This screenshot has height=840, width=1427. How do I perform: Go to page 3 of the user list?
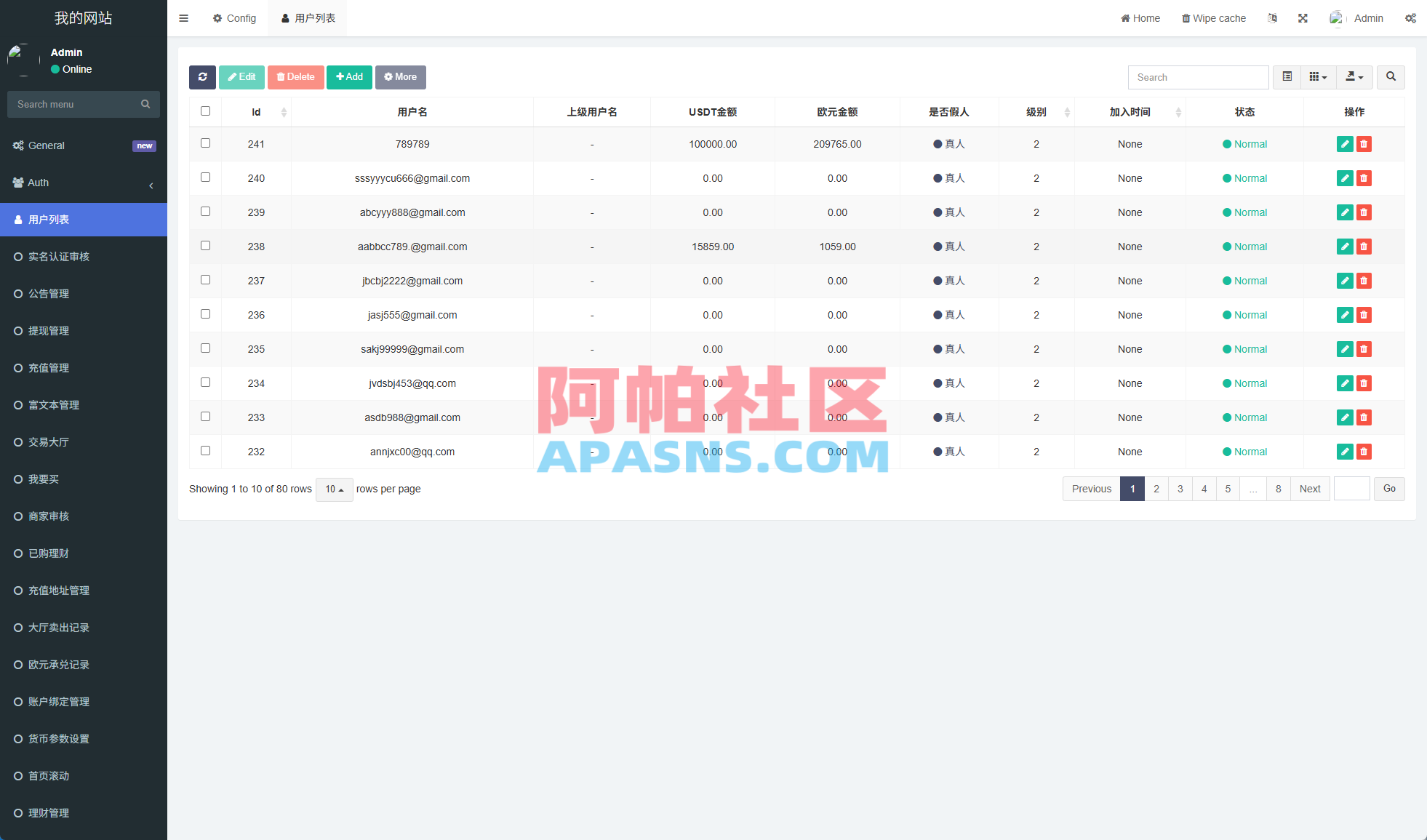[1180, 489]
